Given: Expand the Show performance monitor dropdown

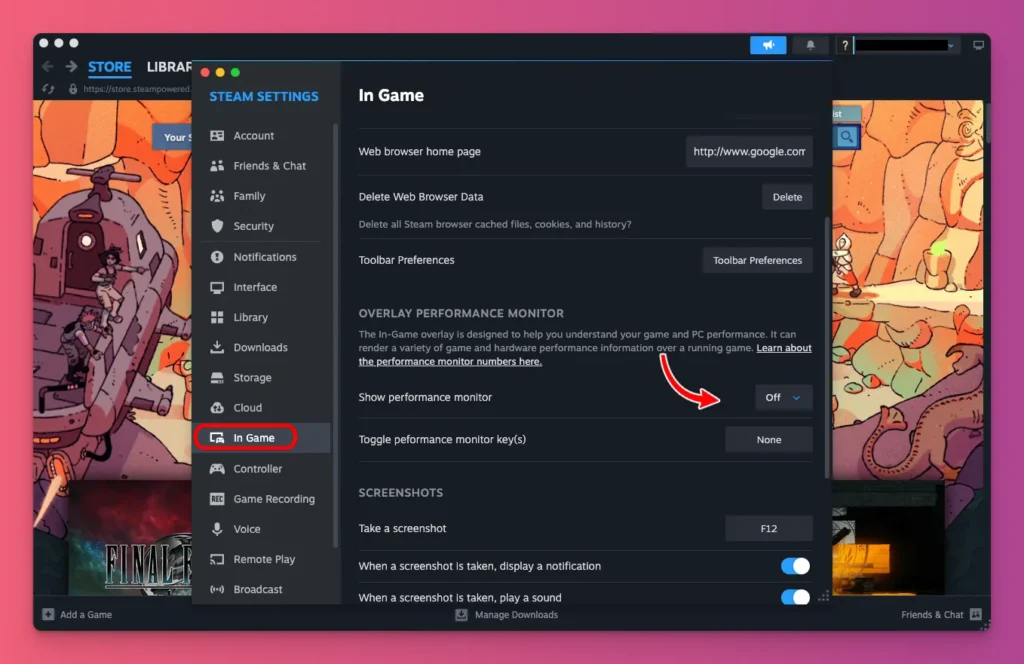Looking at the screenshot, I should click(783, 398).
